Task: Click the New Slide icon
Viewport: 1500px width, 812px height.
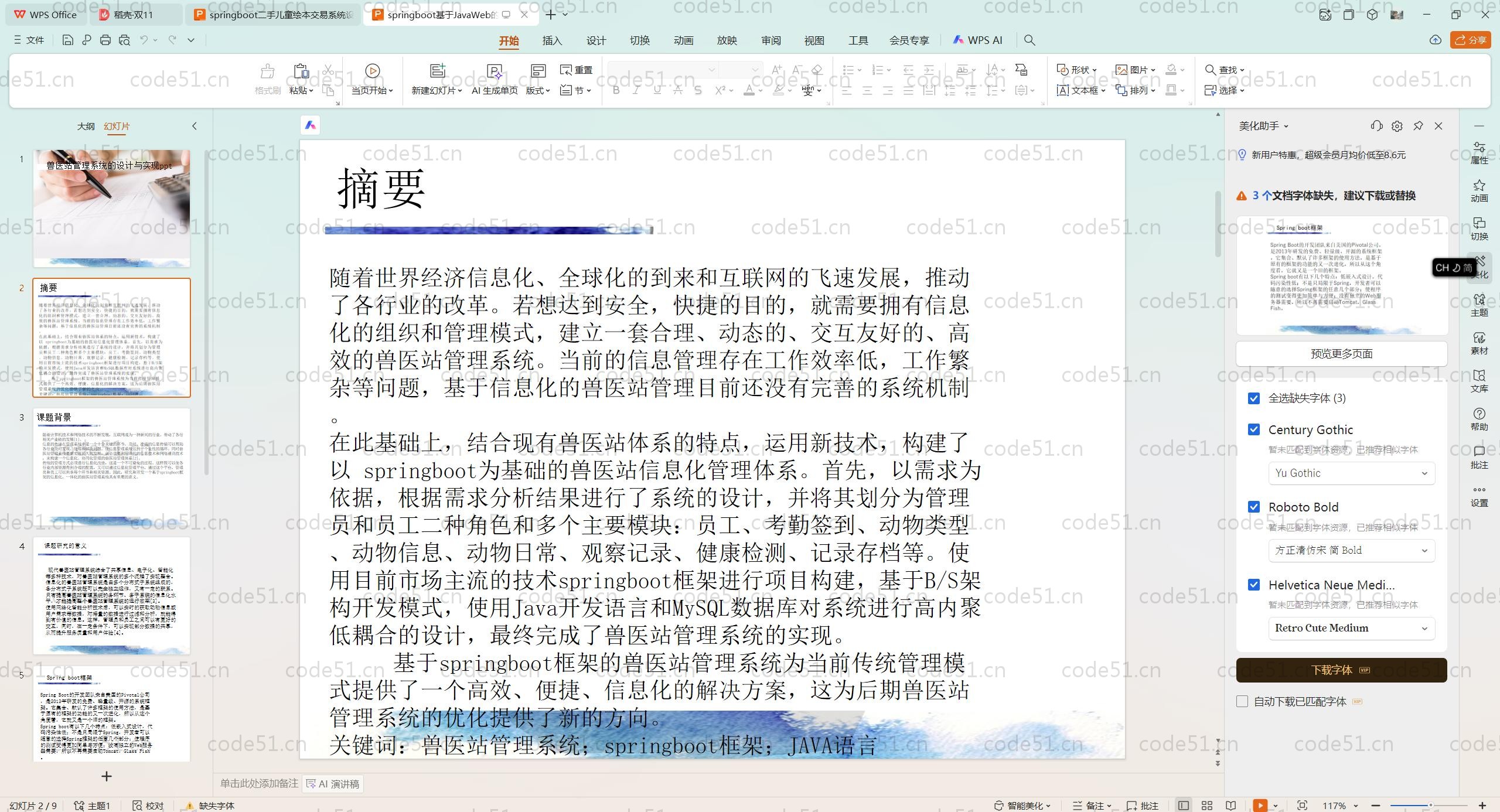Action: coord(437,71)
